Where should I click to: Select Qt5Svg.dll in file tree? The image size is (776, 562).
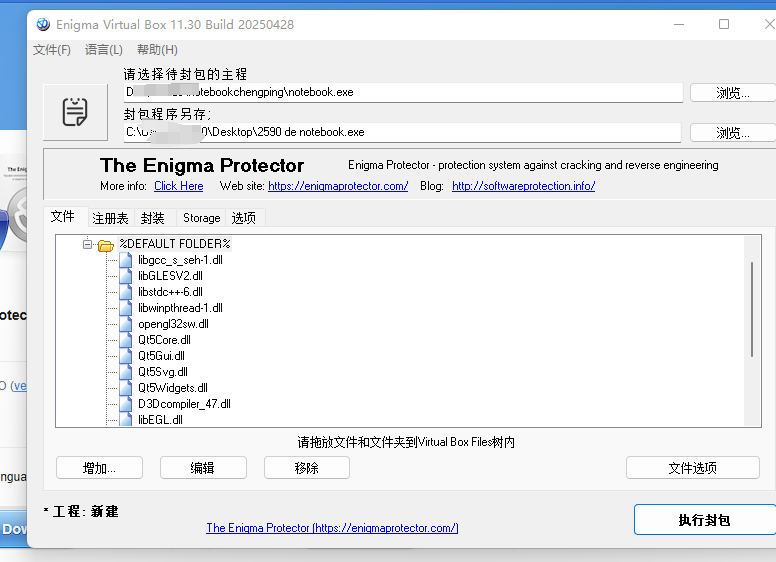(163, 372)
